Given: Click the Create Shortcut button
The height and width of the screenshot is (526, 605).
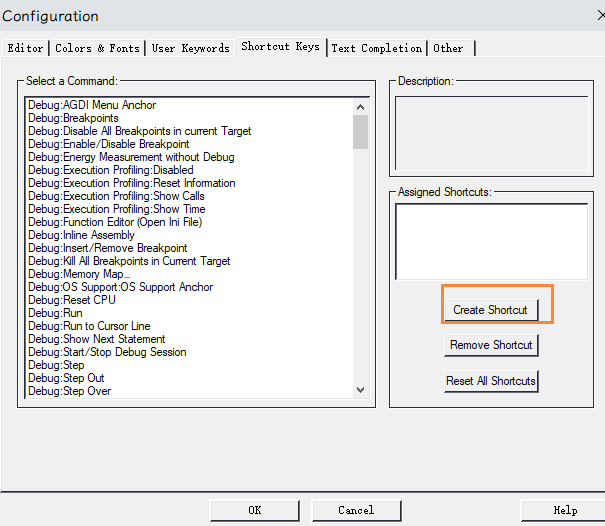Looking at the screenshot, I should click(x=490, y=310).
